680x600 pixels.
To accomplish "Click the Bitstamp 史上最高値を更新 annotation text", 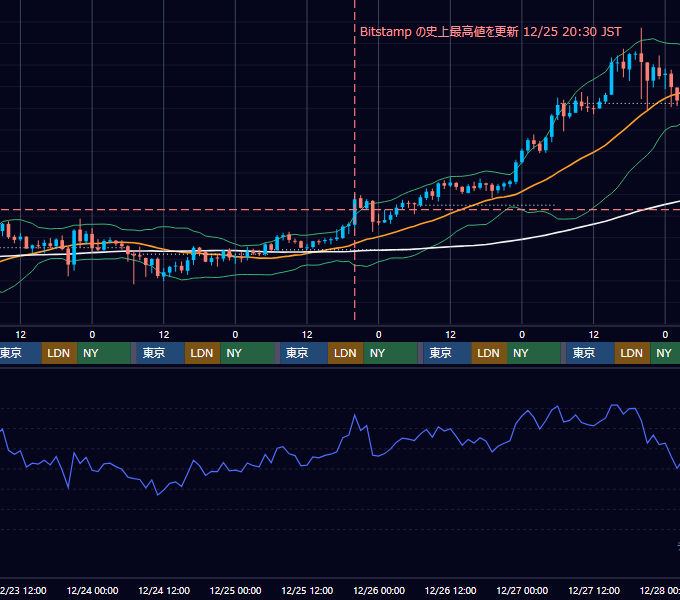I will click(x=490, y=32).
